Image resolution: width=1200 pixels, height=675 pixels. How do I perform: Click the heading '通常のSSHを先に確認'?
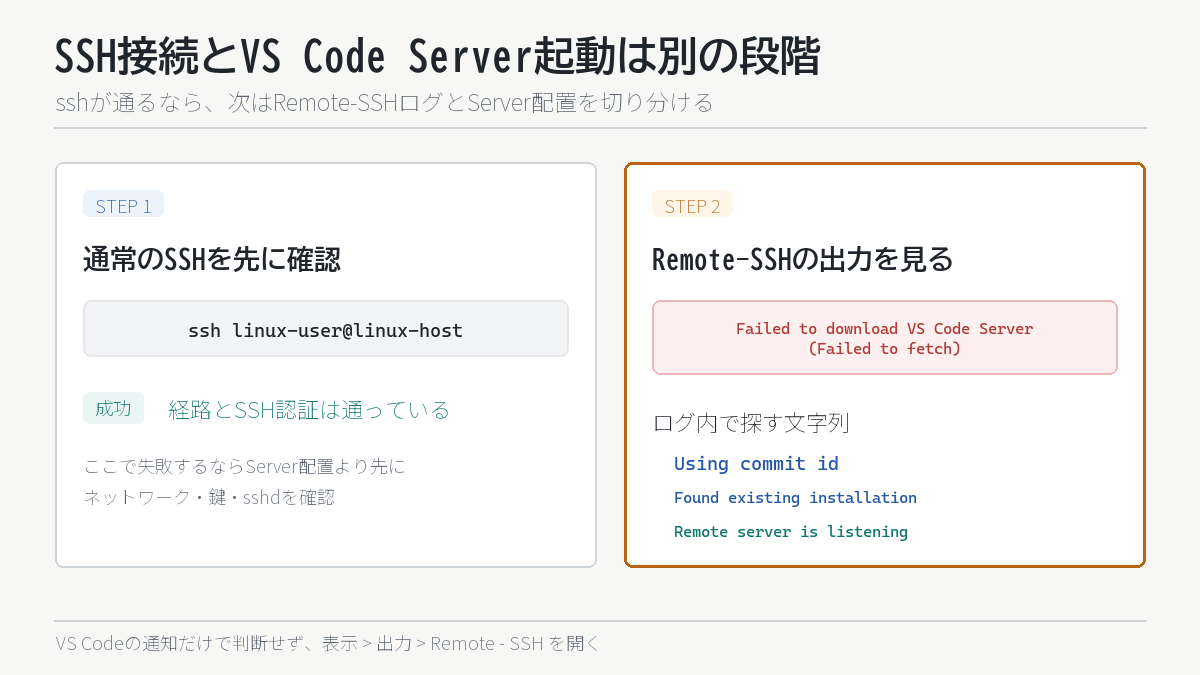coord(212,260)
